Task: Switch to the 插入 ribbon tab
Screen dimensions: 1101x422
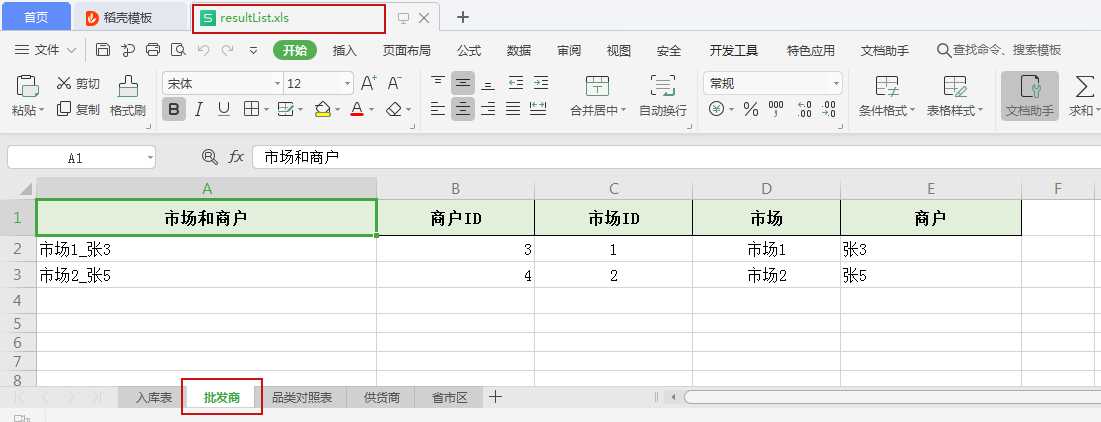Action: tap(345, 51)
